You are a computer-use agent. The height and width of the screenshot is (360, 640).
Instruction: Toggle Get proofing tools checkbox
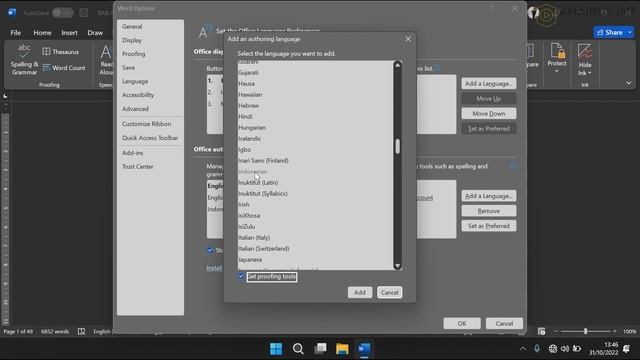tap(241, 276)
